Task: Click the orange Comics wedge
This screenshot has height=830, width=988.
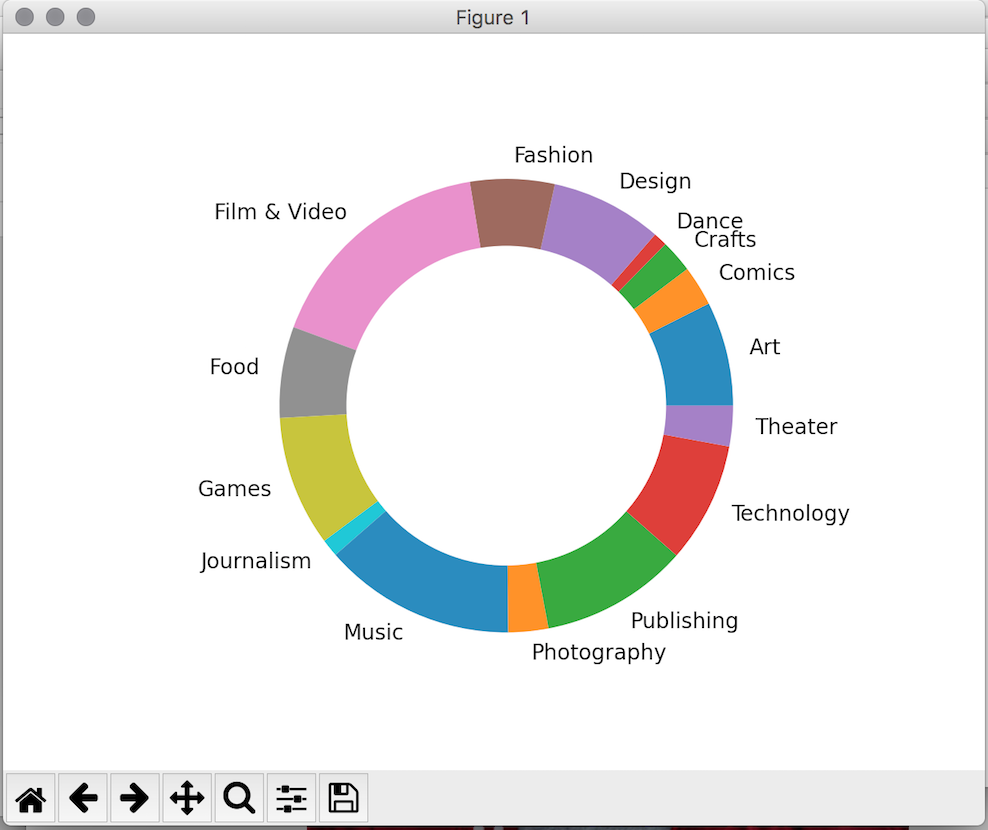Action: pos(672,302)
